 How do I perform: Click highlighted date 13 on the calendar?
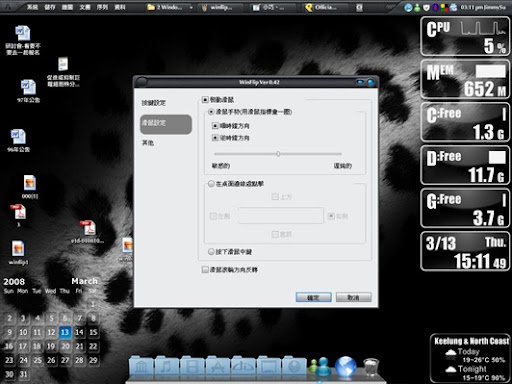click(65, 332)
